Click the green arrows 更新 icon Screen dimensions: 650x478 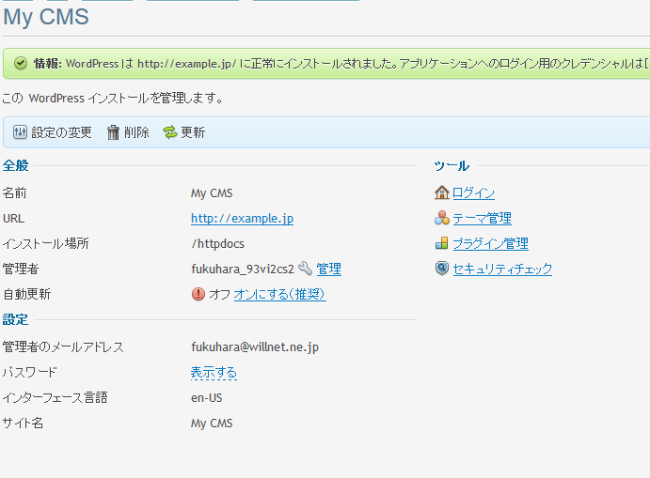tap(170, 132)
